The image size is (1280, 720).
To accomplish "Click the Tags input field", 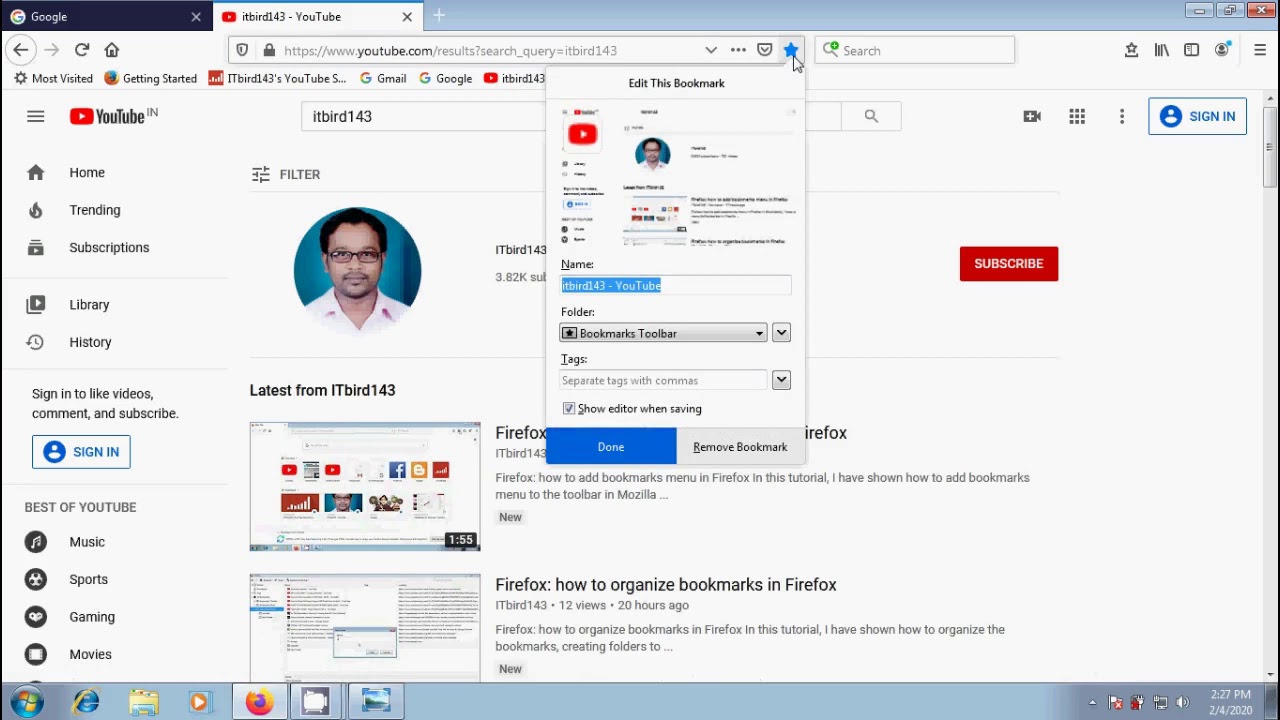I will click(663, 380).
